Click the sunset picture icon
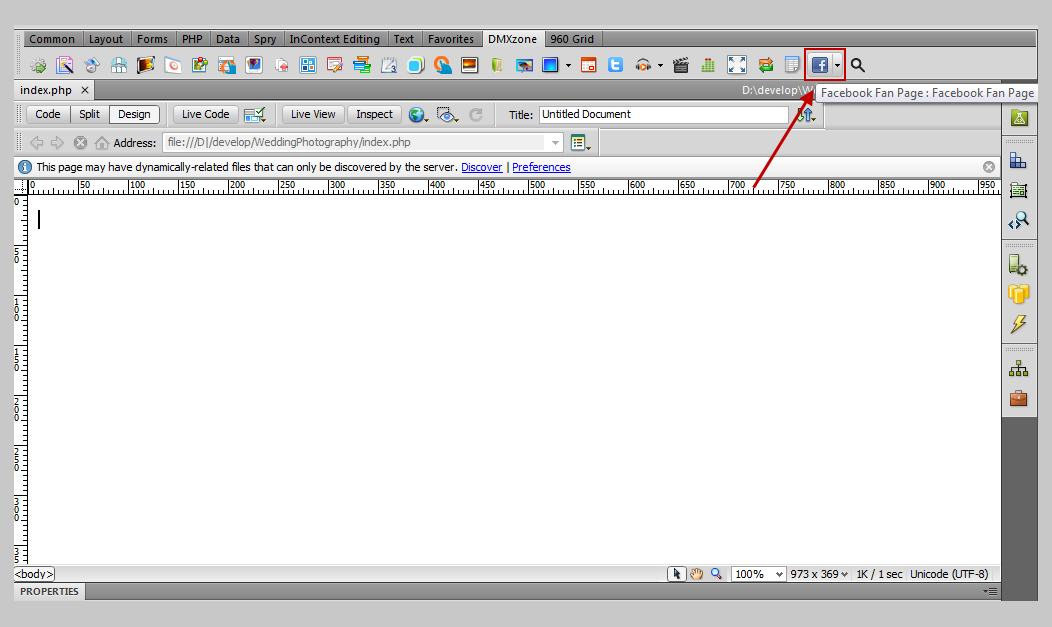Image resolution: width=1052 pixels, height=627 pixels. tap(469, 65)
